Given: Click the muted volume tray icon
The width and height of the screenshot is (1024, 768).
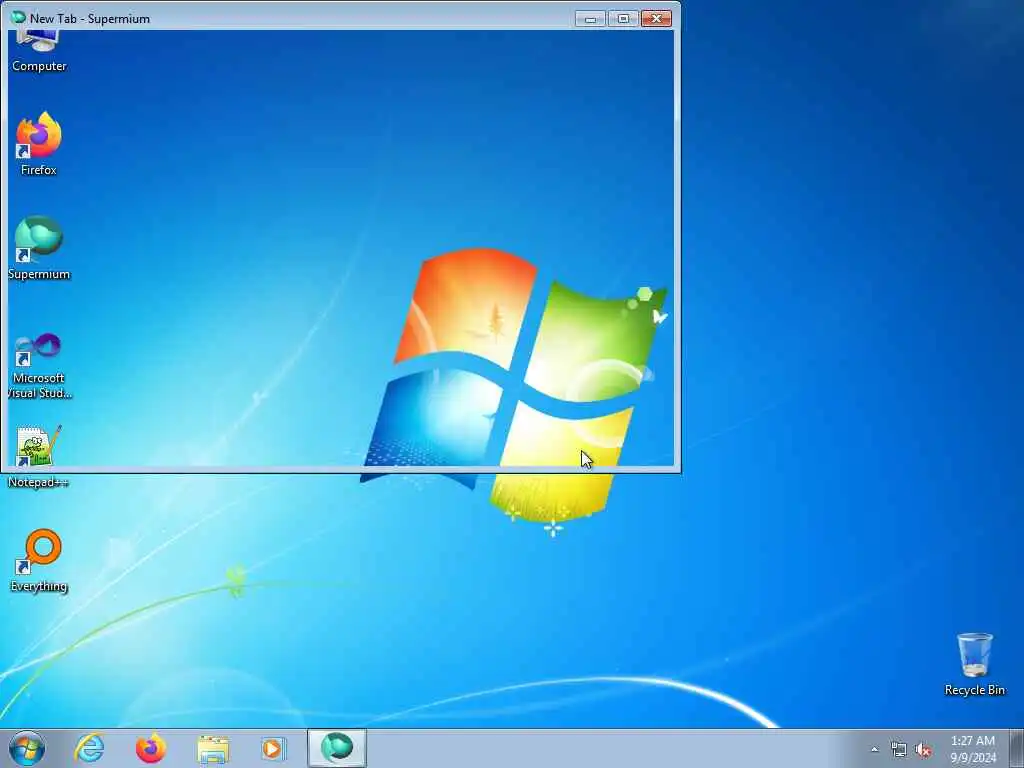Looking at the screenshot, I should [x=923, y=750].
